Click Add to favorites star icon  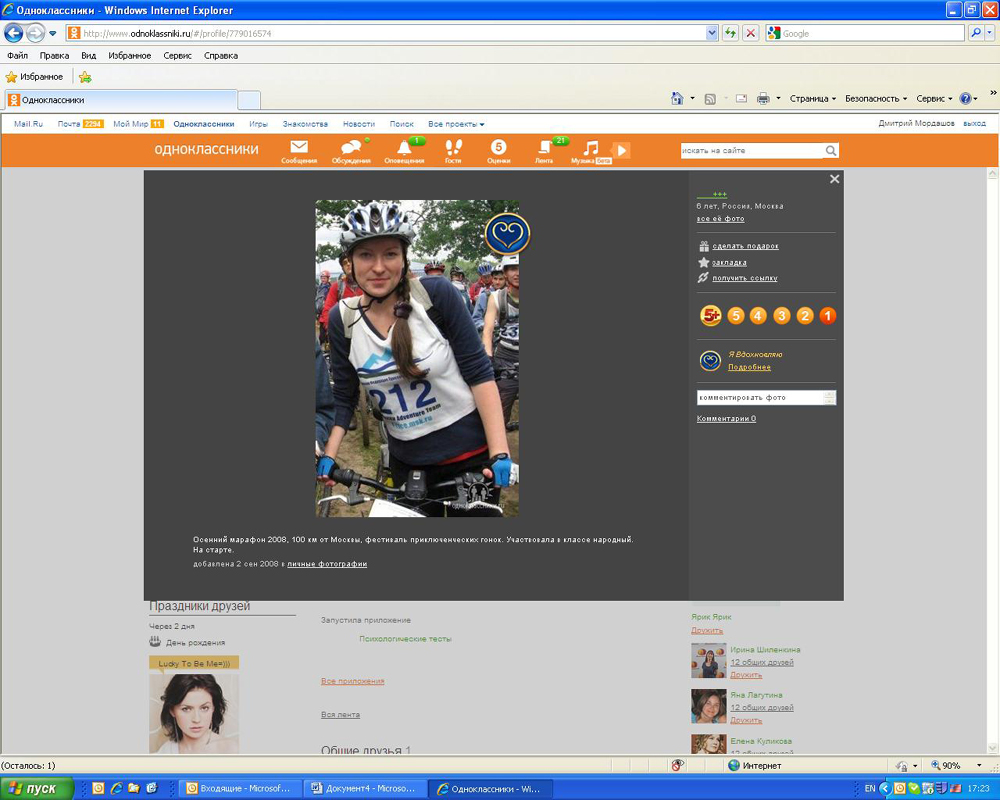click(x=85, y=77)
